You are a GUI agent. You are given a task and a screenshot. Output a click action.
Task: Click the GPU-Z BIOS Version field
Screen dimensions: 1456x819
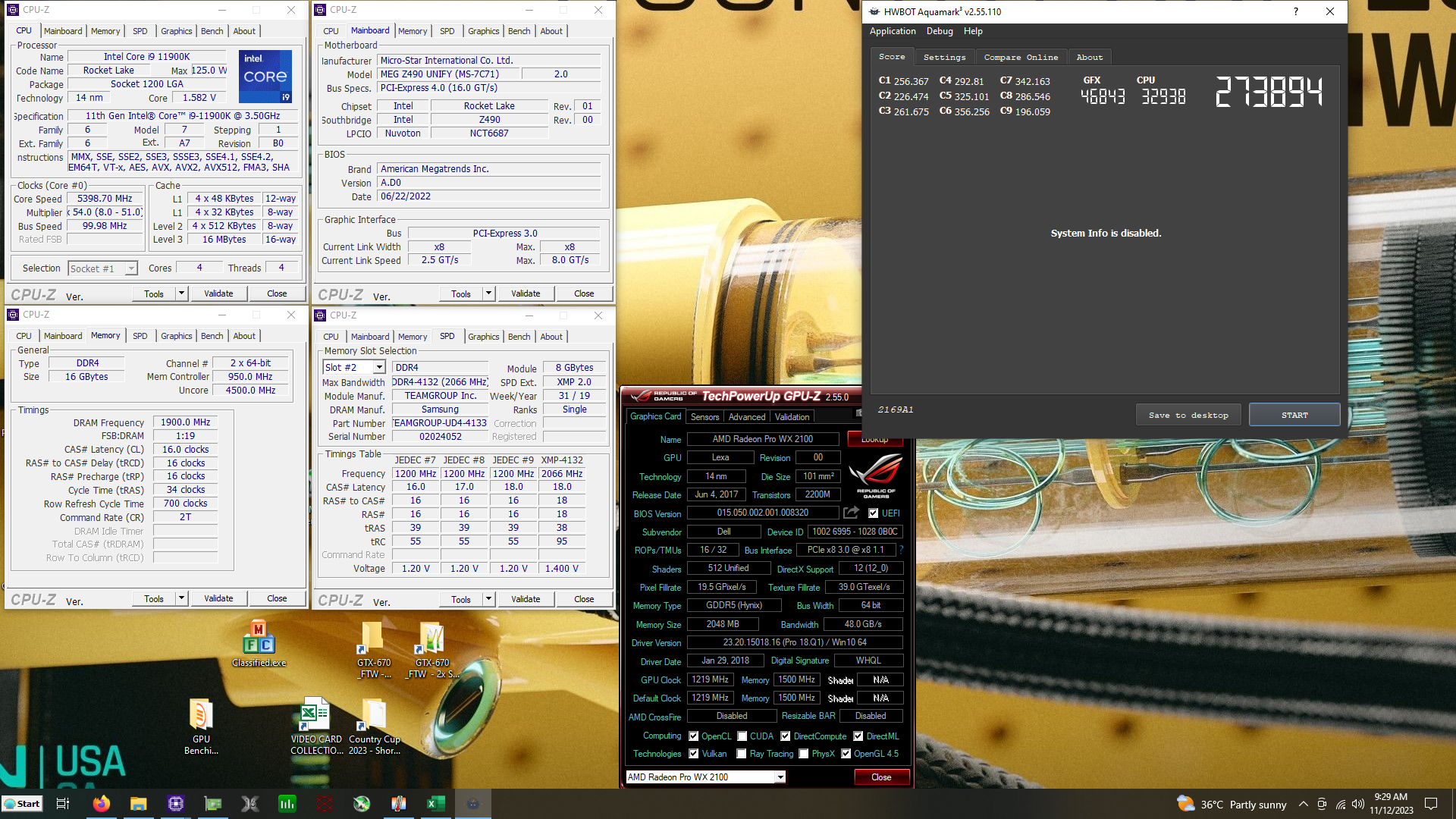762,513
